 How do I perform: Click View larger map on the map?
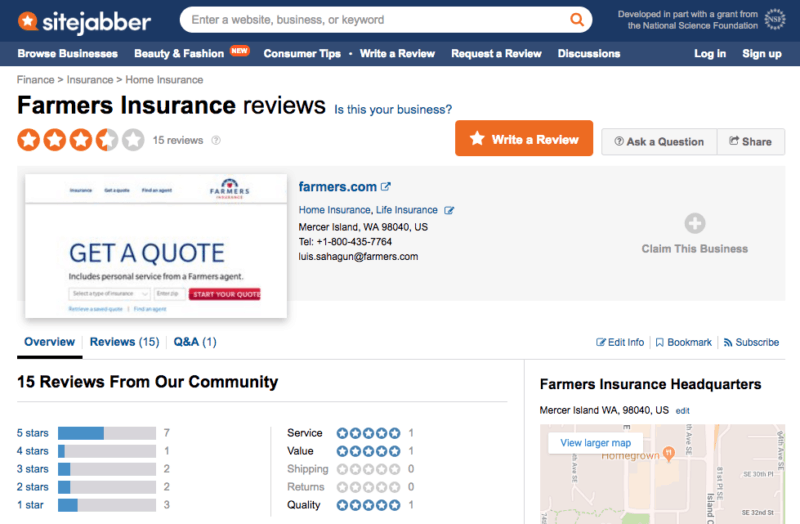point(595,443)
